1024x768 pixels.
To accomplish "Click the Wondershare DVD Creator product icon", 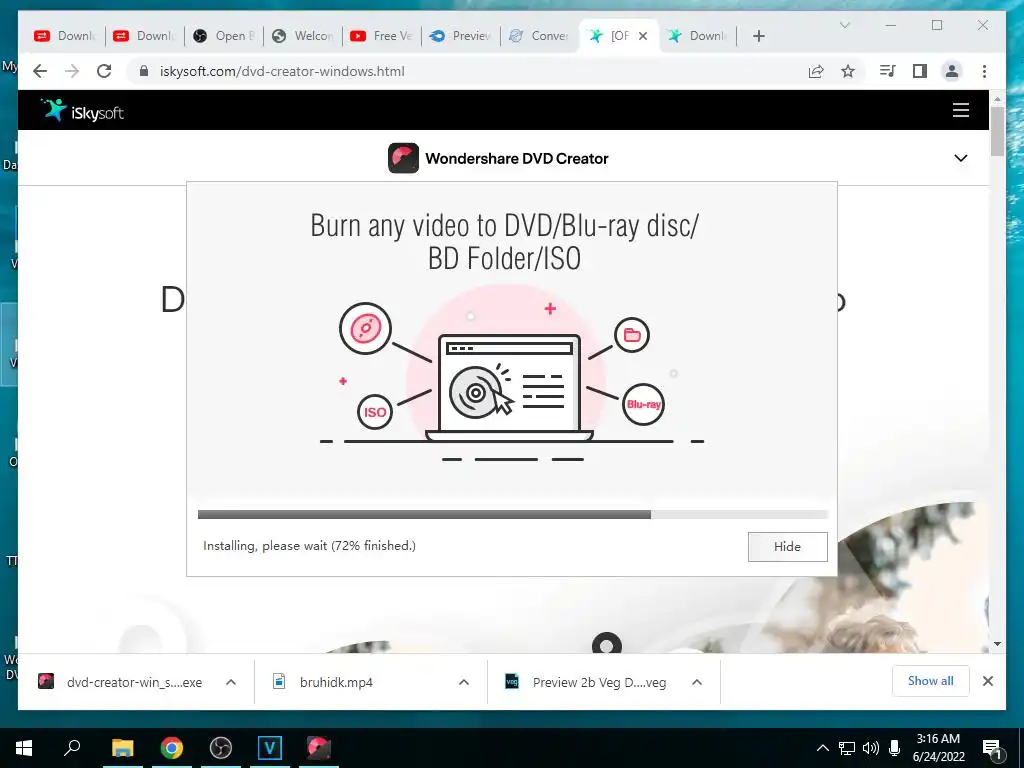I will [403, 158].
